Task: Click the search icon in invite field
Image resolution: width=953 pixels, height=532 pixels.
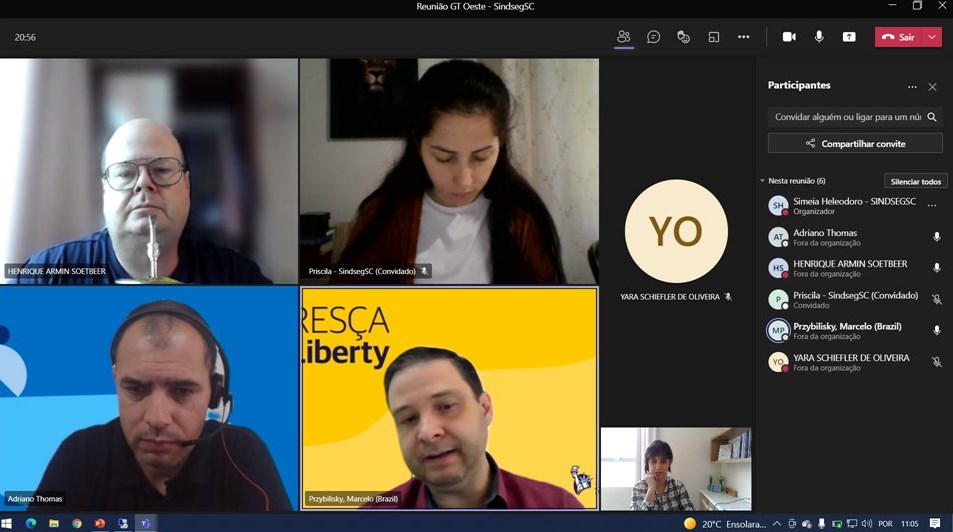Action: pos(932,117)
